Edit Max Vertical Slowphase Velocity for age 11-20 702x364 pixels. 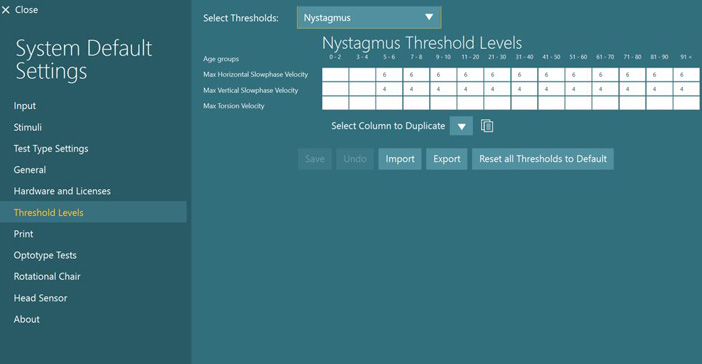point(470,89)
